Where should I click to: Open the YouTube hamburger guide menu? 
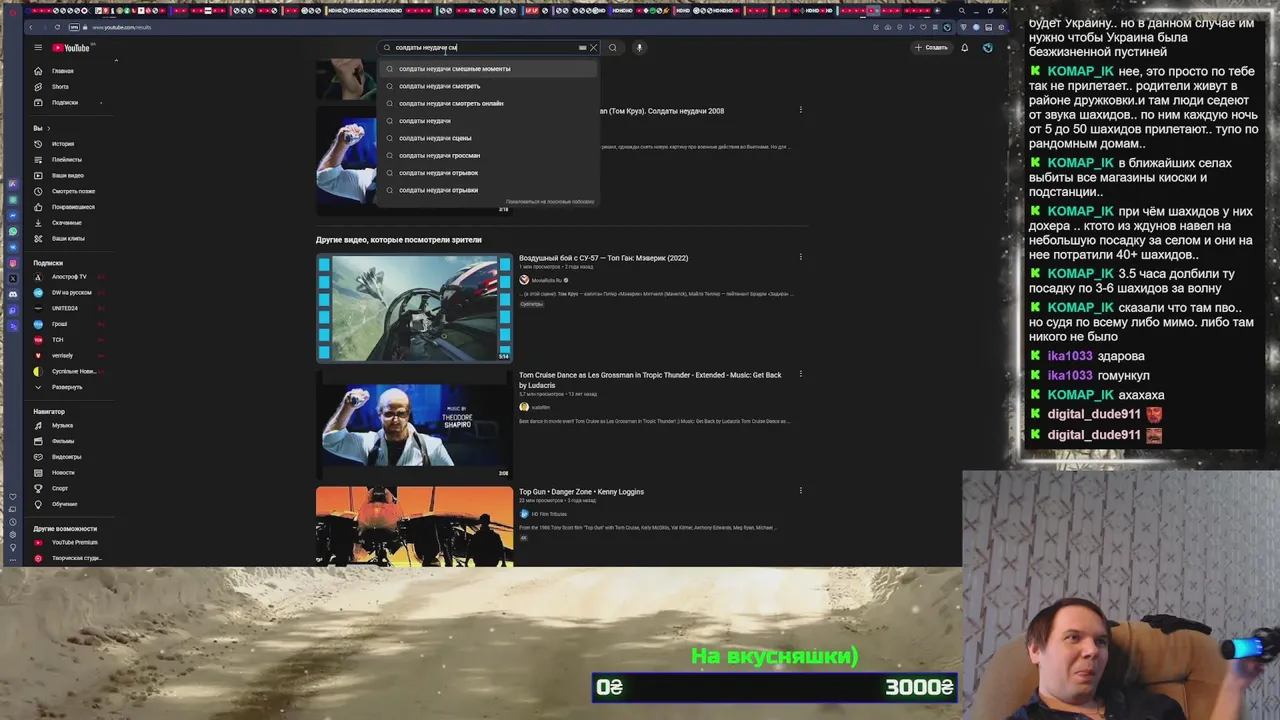pyautogui.click(x=38, y=47)
